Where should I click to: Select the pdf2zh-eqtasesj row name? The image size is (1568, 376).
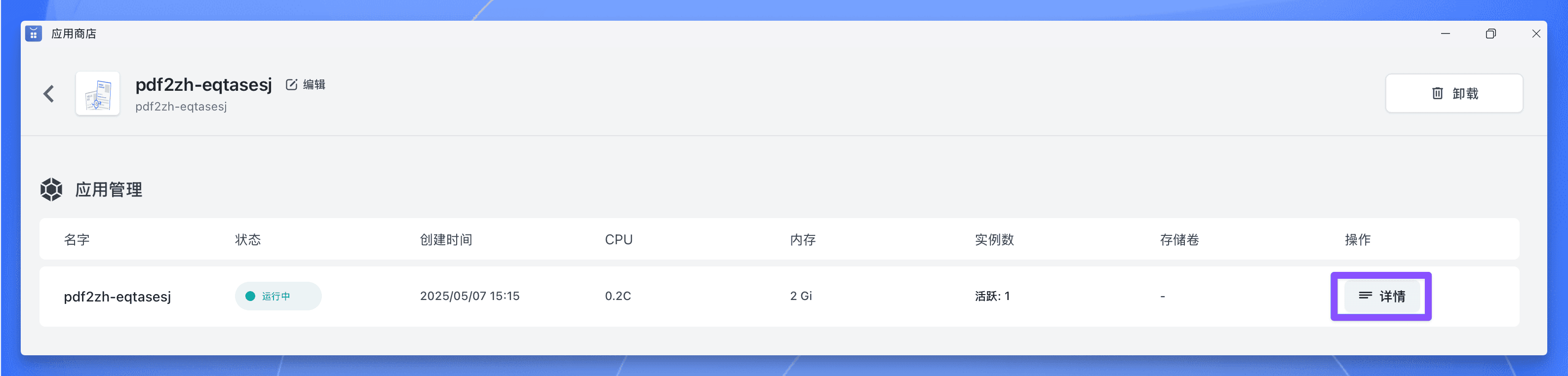pyautogui.click(x=117, y=296)
